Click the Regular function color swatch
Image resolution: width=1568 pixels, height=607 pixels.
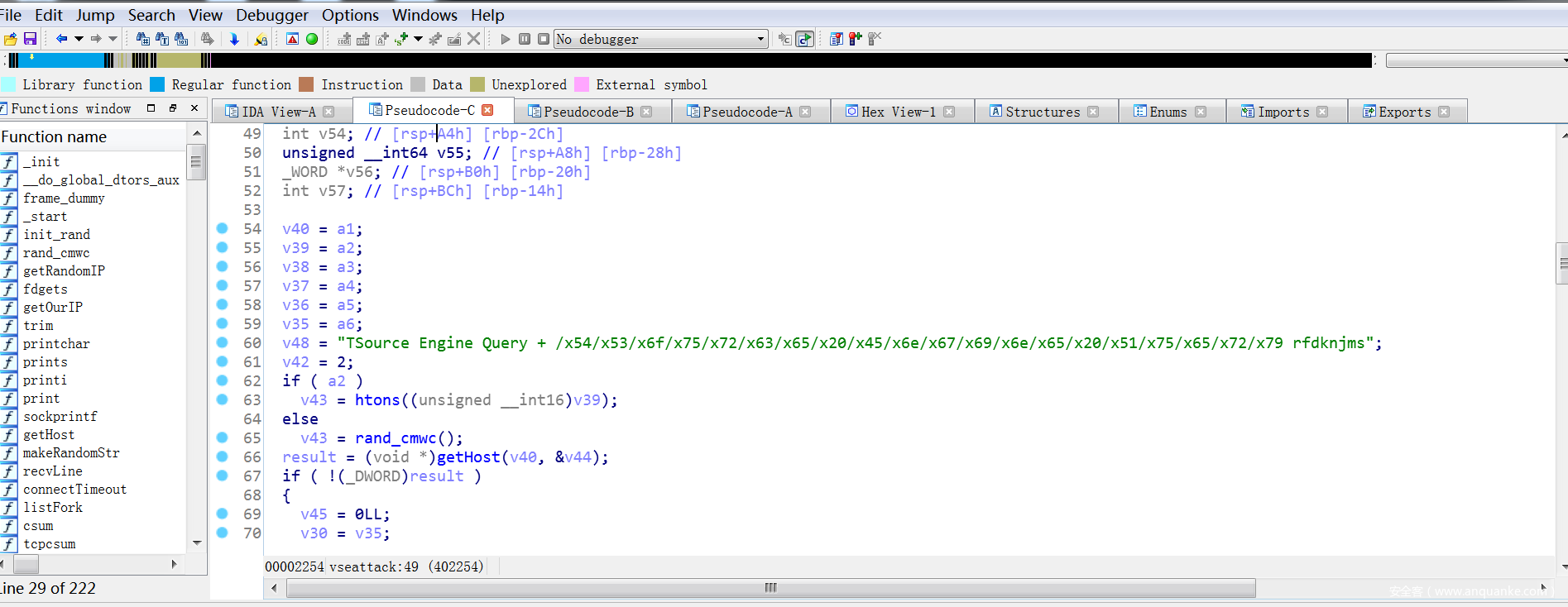pos(156,84)
